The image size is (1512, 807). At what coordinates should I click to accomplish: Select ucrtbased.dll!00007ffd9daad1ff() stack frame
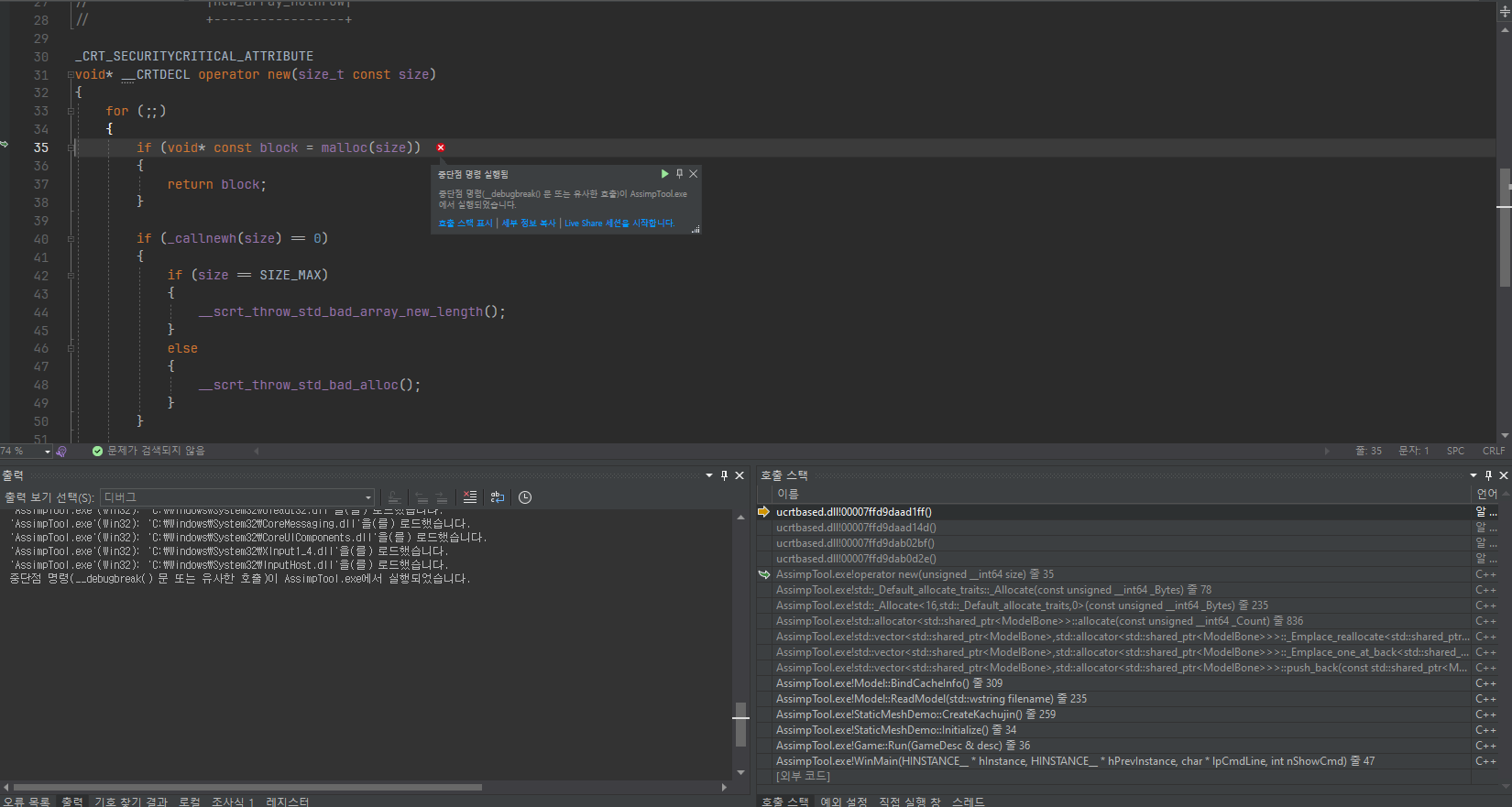click(x=1123, y=512)
